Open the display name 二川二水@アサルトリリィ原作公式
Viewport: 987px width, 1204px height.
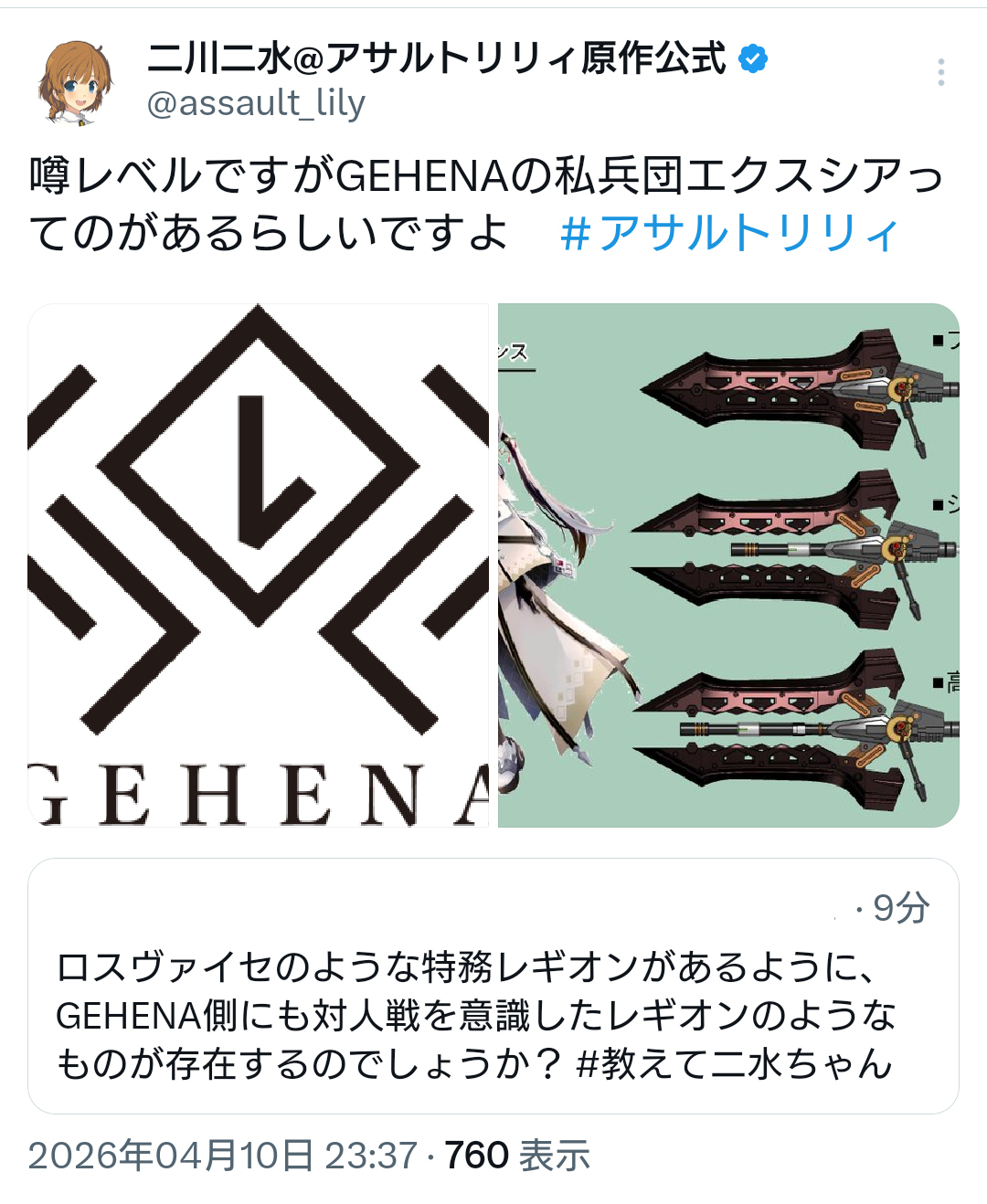[x=437, y=59]
